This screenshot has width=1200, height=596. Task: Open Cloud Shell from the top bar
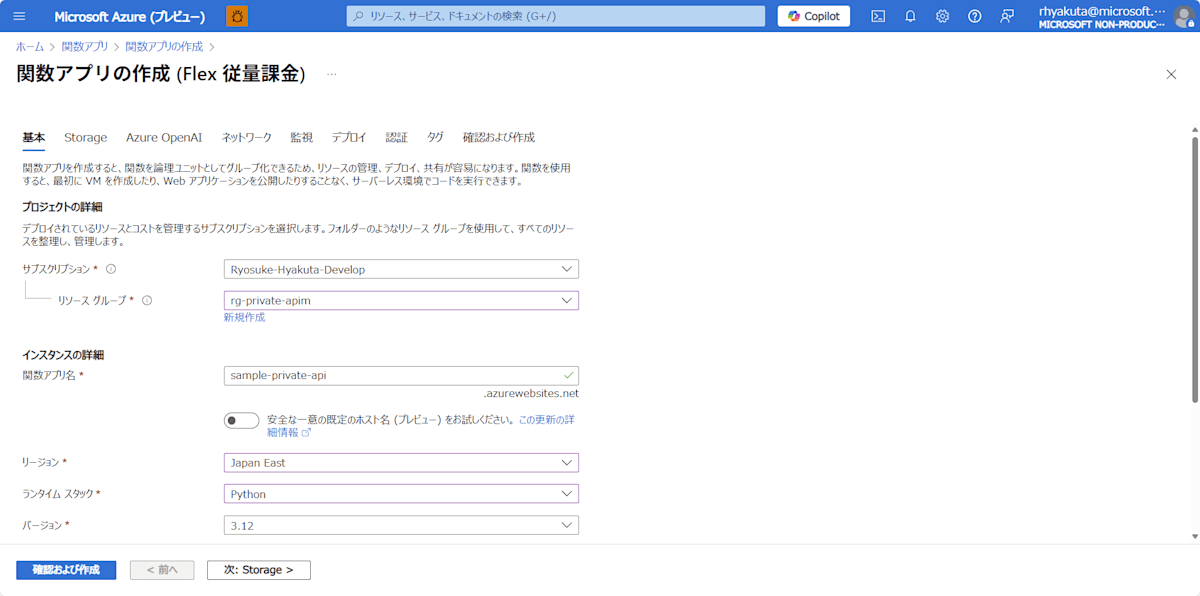(877, 16)
